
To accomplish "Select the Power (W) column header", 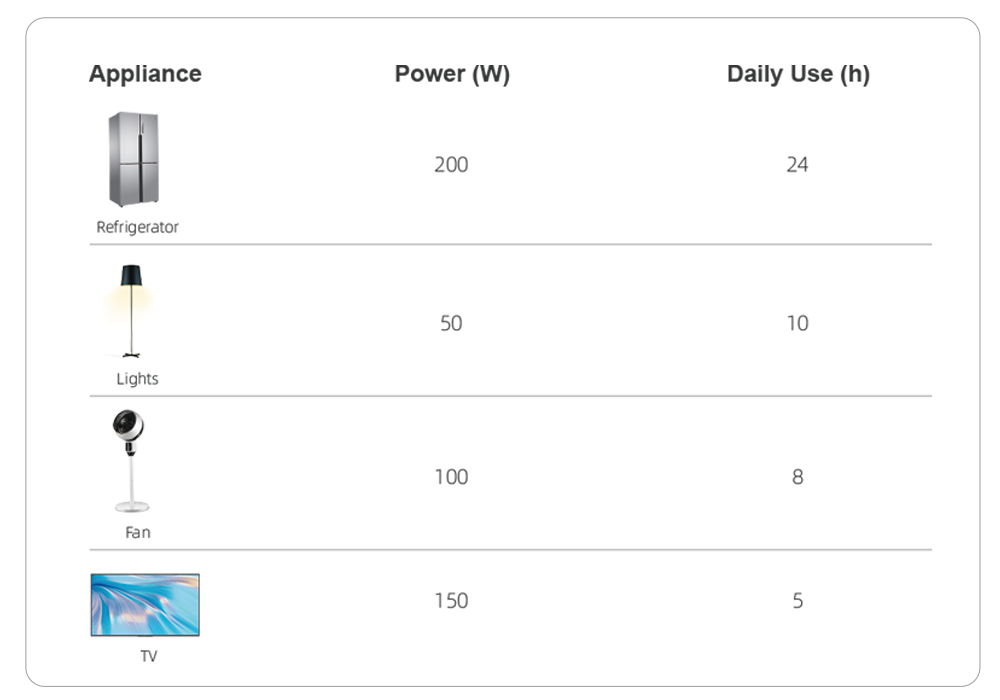I will pos(452,74).
